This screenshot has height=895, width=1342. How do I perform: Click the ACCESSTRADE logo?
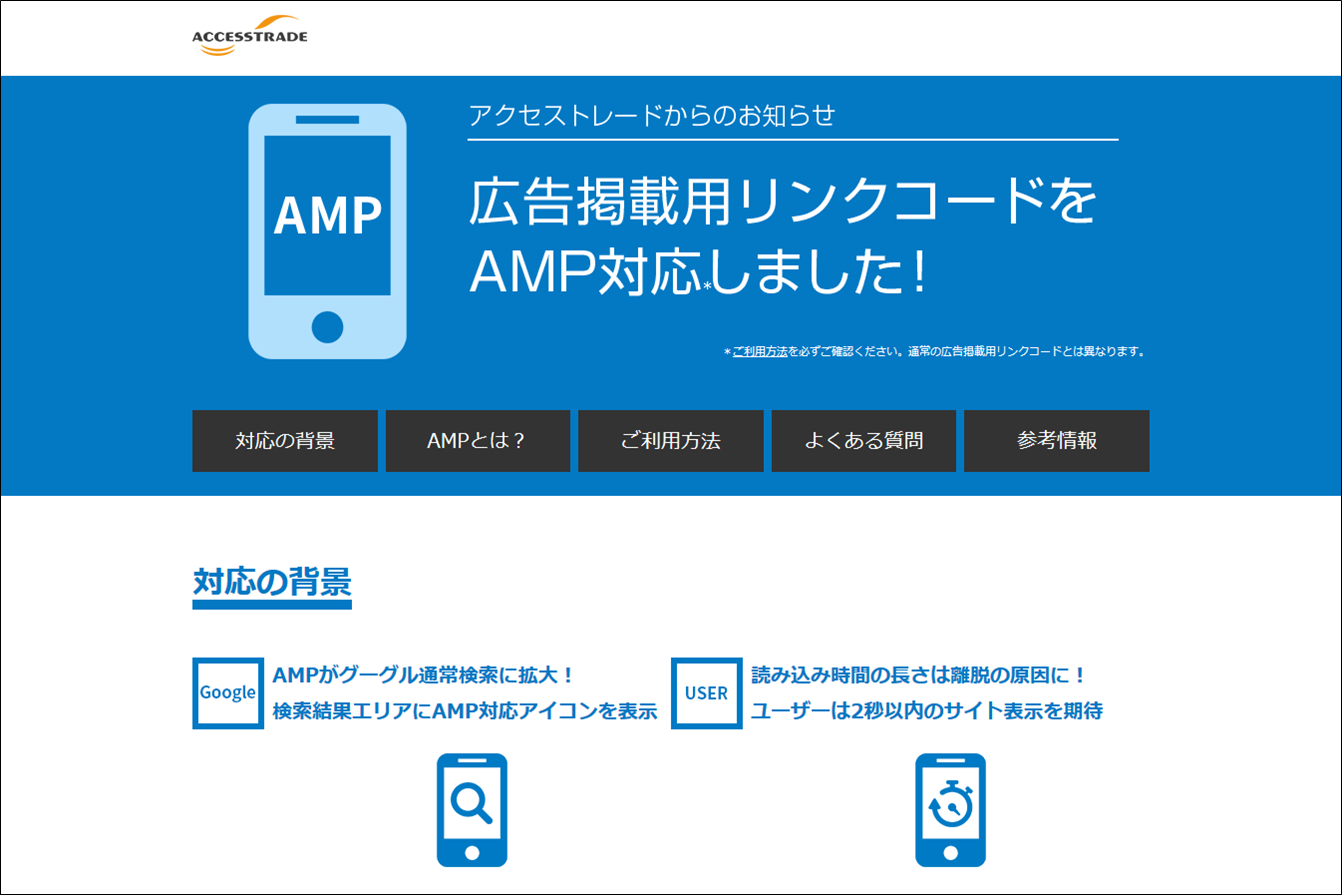250,36
